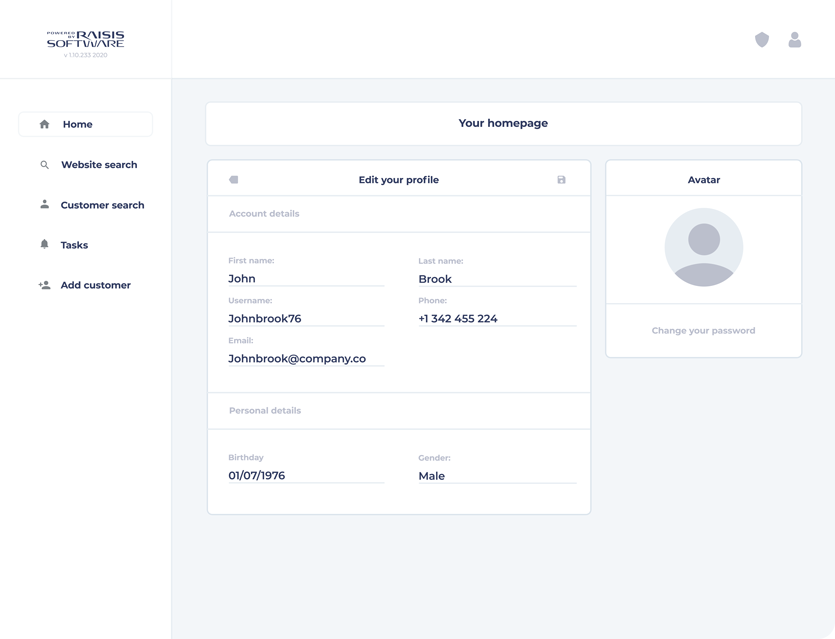Screen dimensions: 835x639
Task: Focus the Username field with Johnbrook76
Action: click(x=305, y=319)
